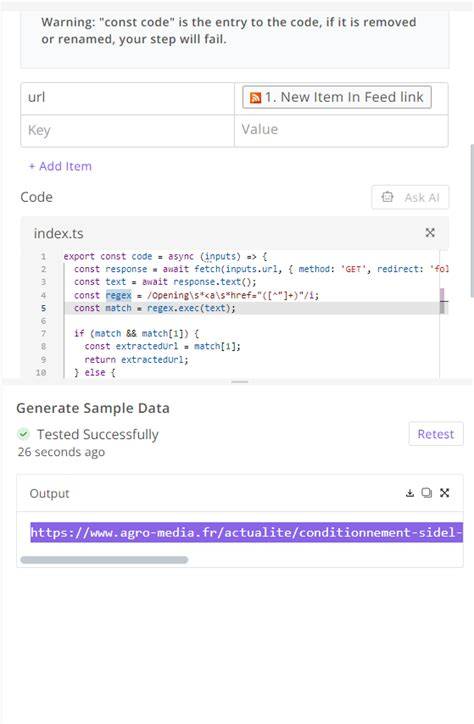Click the right-side vertical page scrollbar

click(x=471, y=221)
